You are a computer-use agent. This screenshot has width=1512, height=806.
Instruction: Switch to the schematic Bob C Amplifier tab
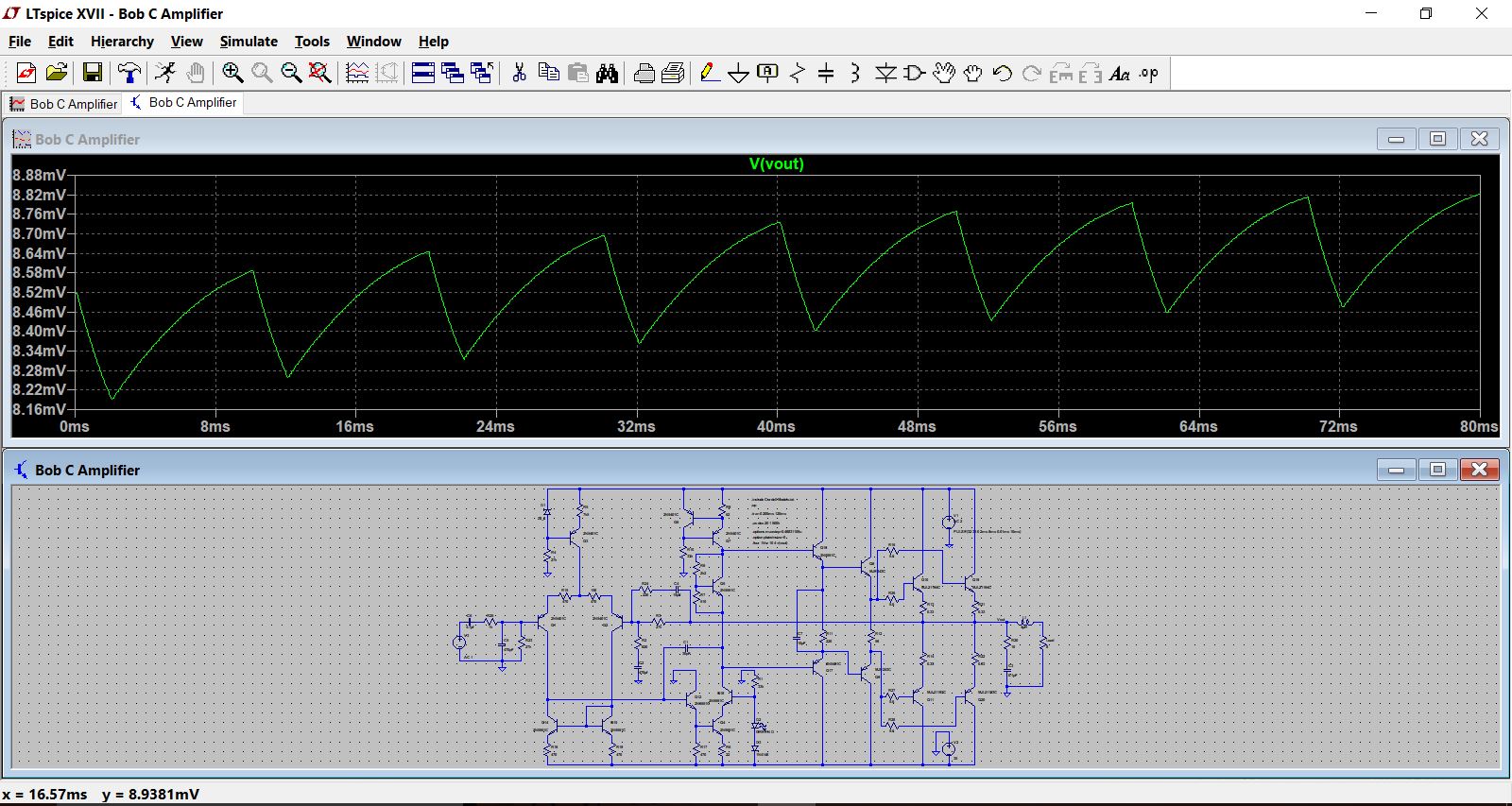pyautogui.click(x=183, y=102)
